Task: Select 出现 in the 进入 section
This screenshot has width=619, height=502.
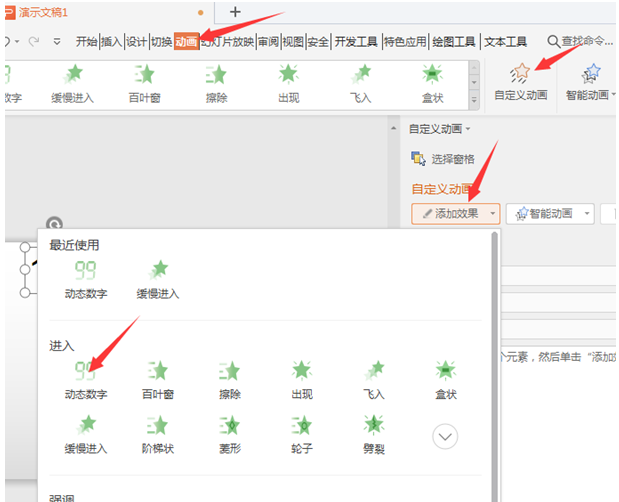Action: point(302,380)
